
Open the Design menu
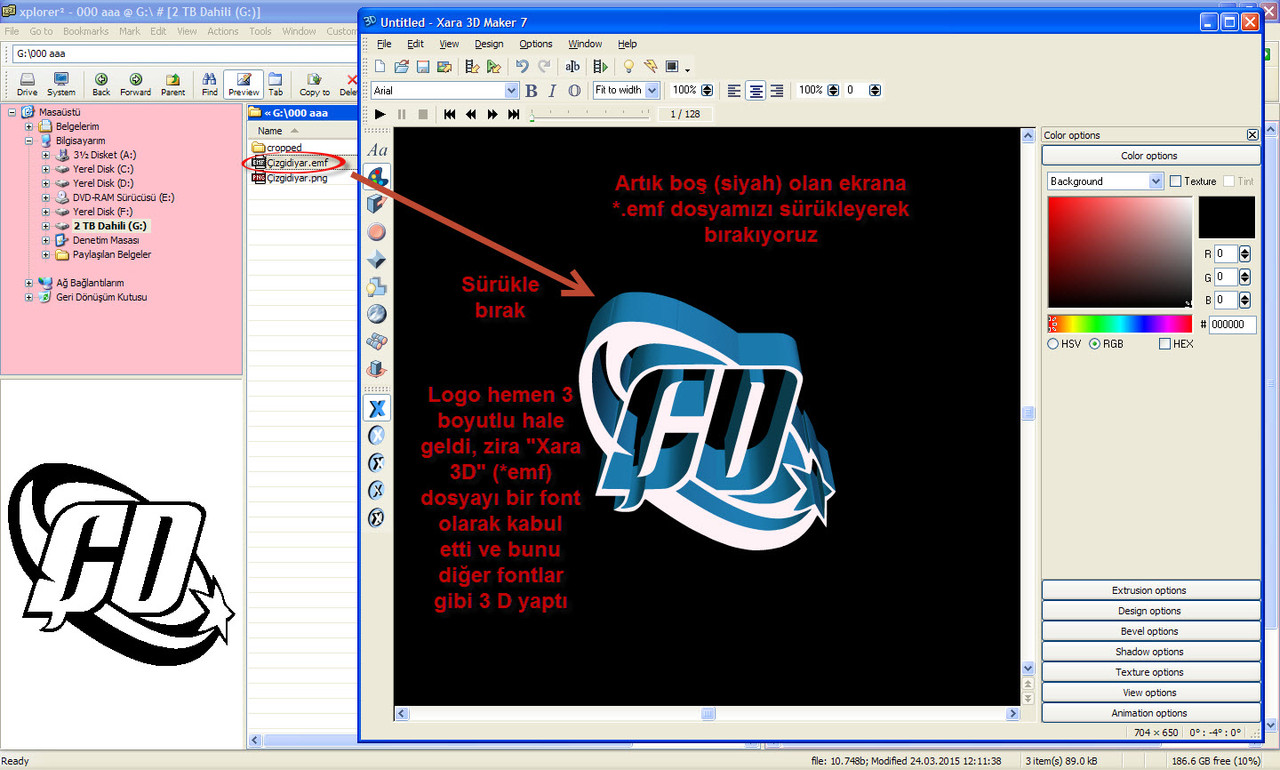point(489,44)
